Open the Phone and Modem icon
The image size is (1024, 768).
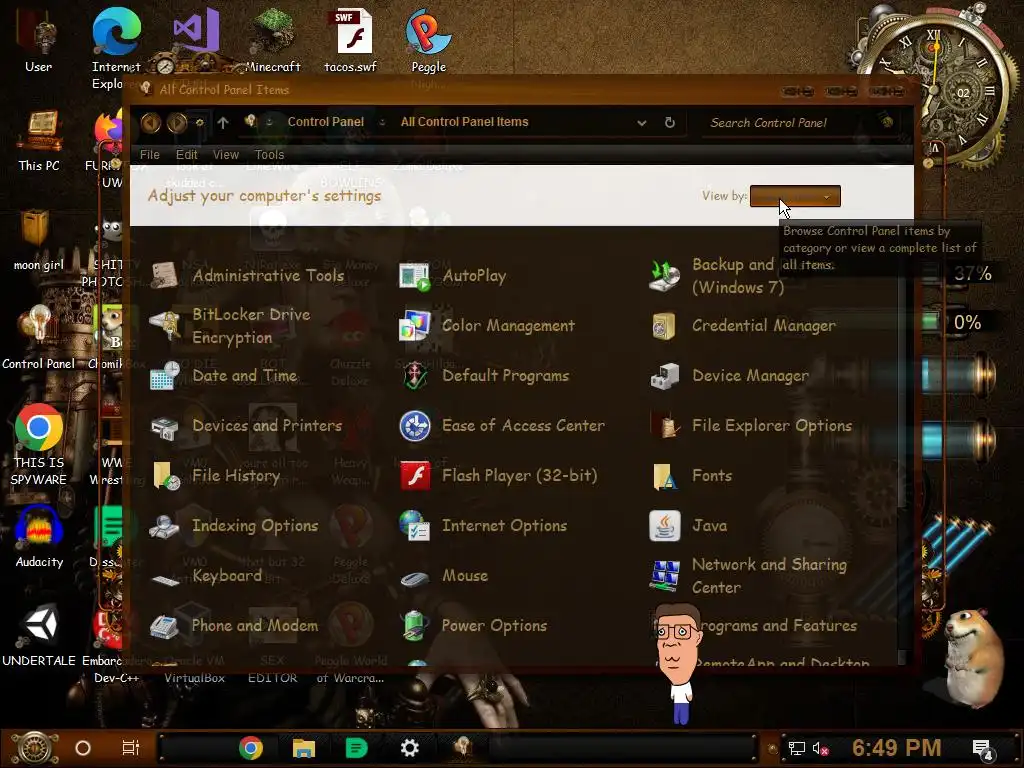click(164, 626)
